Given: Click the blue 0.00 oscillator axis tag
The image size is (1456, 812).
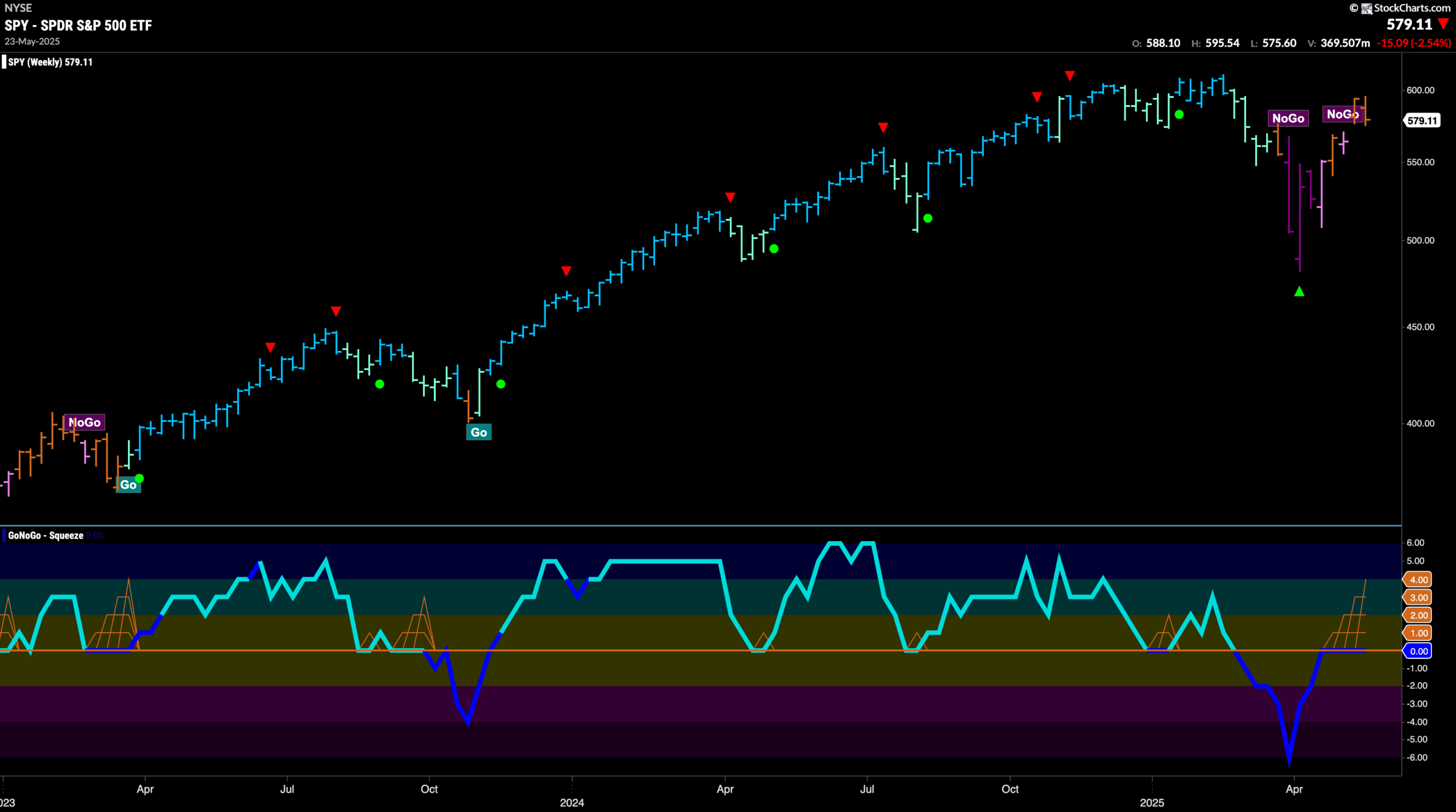Looking at the screenshot, I should tap(1418, 652).
